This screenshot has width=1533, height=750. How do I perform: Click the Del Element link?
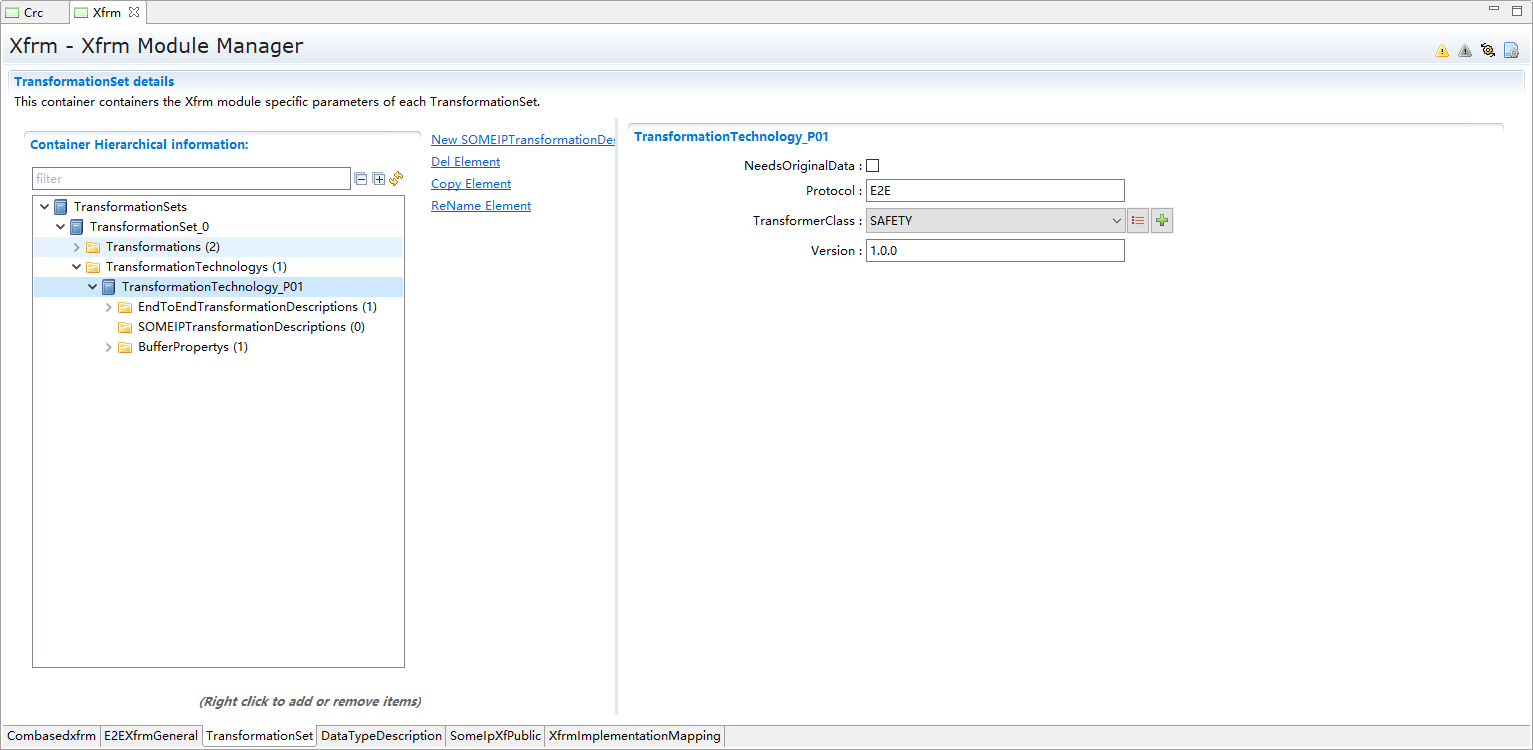click(465, 162)
